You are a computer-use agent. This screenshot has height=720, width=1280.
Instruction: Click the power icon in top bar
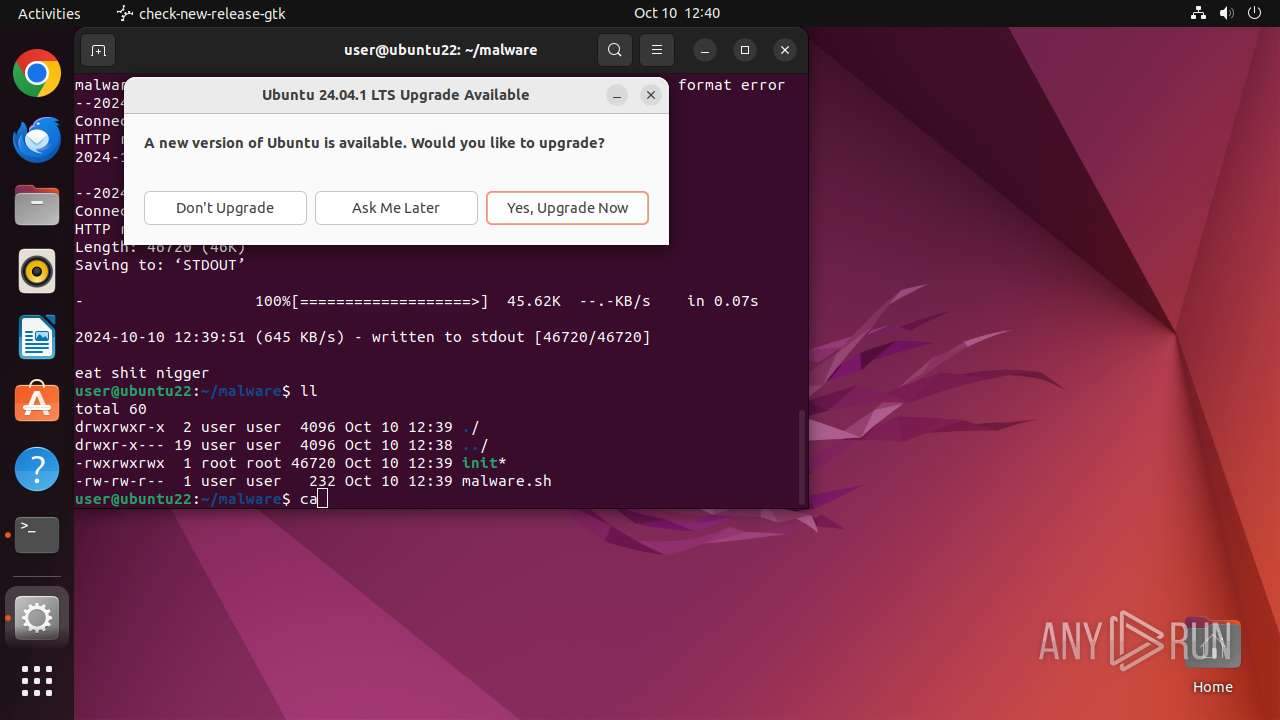tap(1254, 13)
